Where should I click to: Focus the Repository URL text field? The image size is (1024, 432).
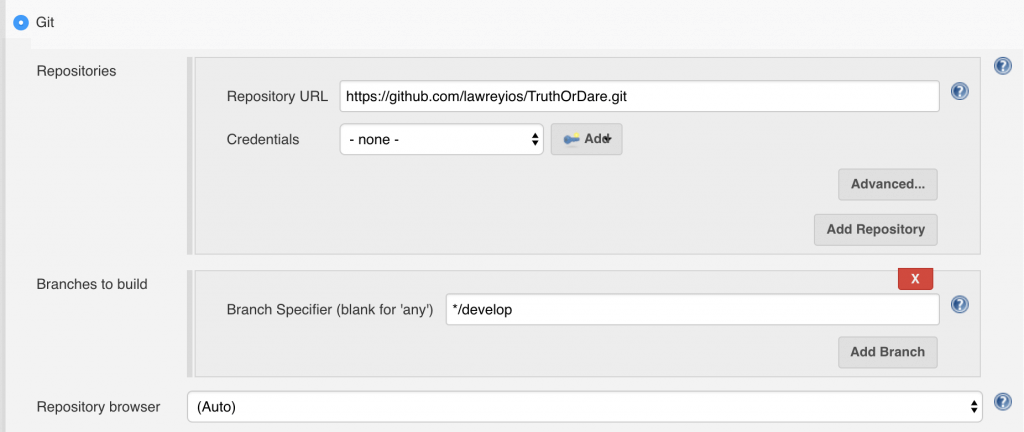[x=639, y=96]
